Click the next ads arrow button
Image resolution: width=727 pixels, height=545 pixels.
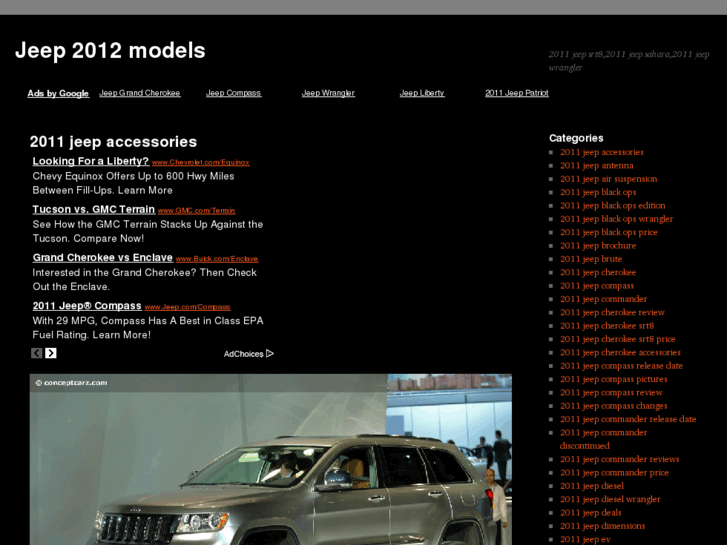(x=51, y=353)
